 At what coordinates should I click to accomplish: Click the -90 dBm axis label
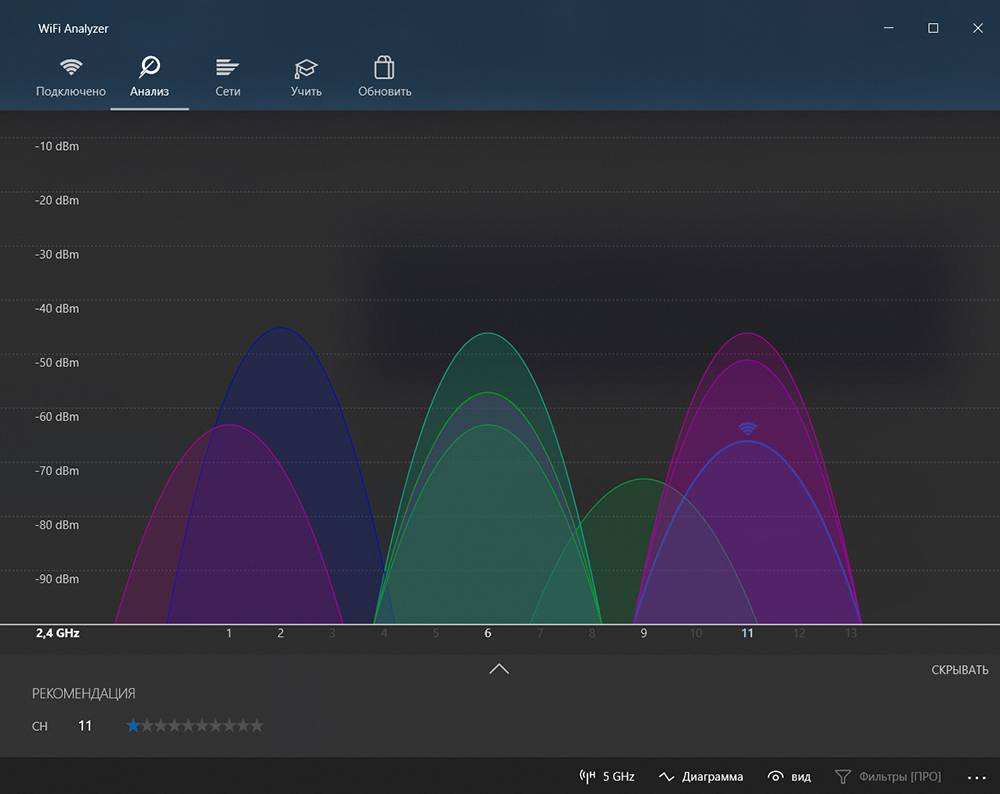coord(57,579)
